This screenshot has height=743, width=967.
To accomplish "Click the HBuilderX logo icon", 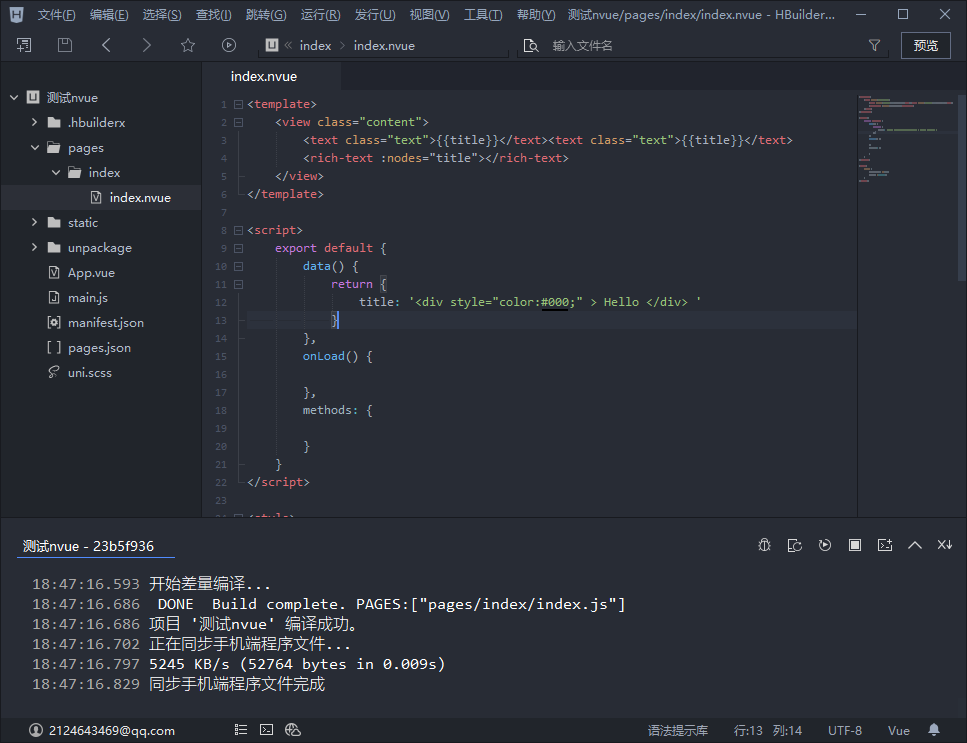I will click(x=17, y=14).
